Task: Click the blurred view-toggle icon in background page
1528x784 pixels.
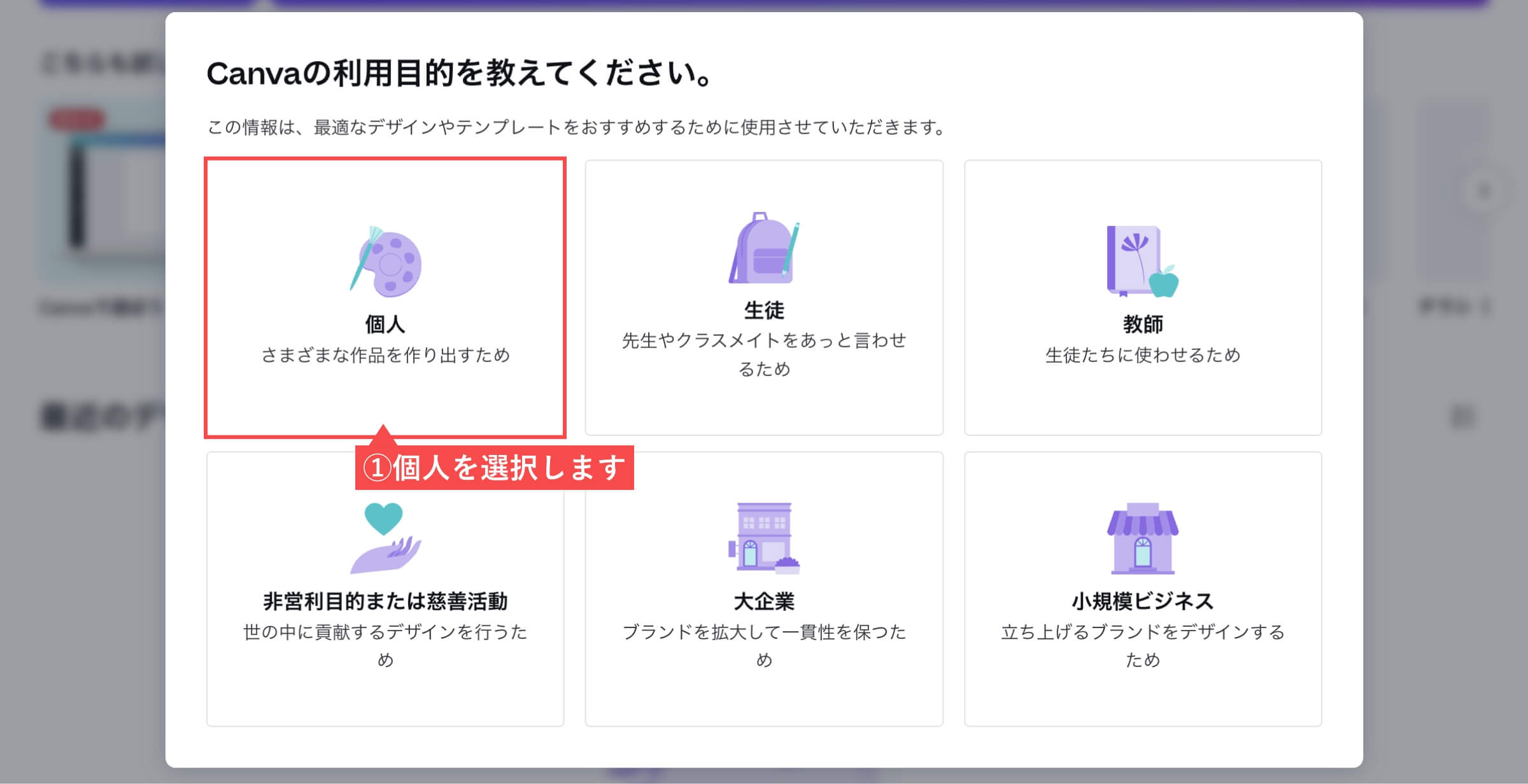Action: click(x=1462, y=417)
